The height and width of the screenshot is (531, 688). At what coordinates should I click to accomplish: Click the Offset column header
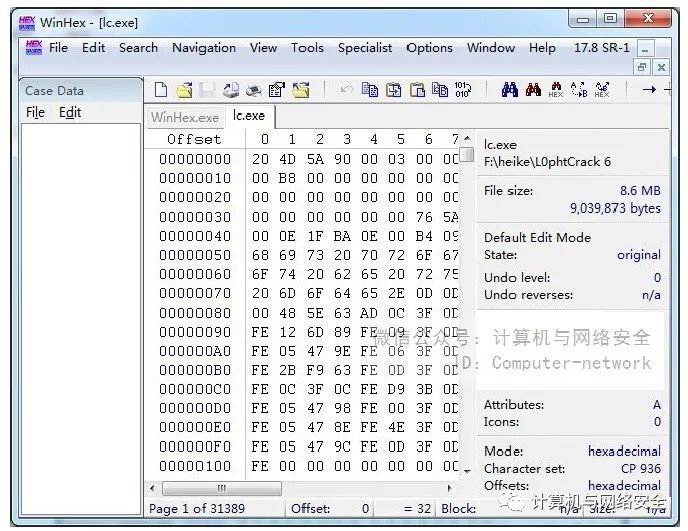pyautogui.click(x=194, y=139)
